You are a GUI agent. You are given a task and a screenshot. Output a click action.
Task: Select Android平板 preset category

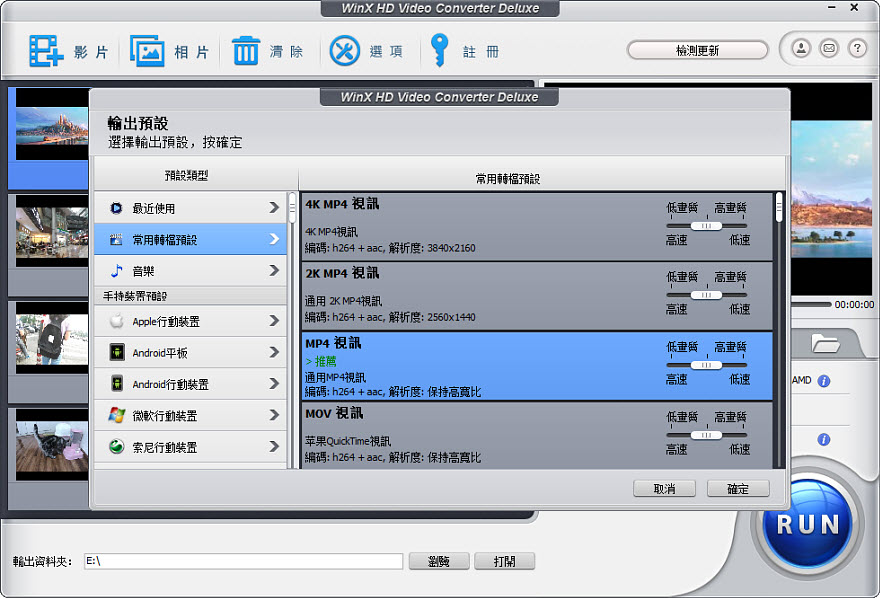point(192,353)
